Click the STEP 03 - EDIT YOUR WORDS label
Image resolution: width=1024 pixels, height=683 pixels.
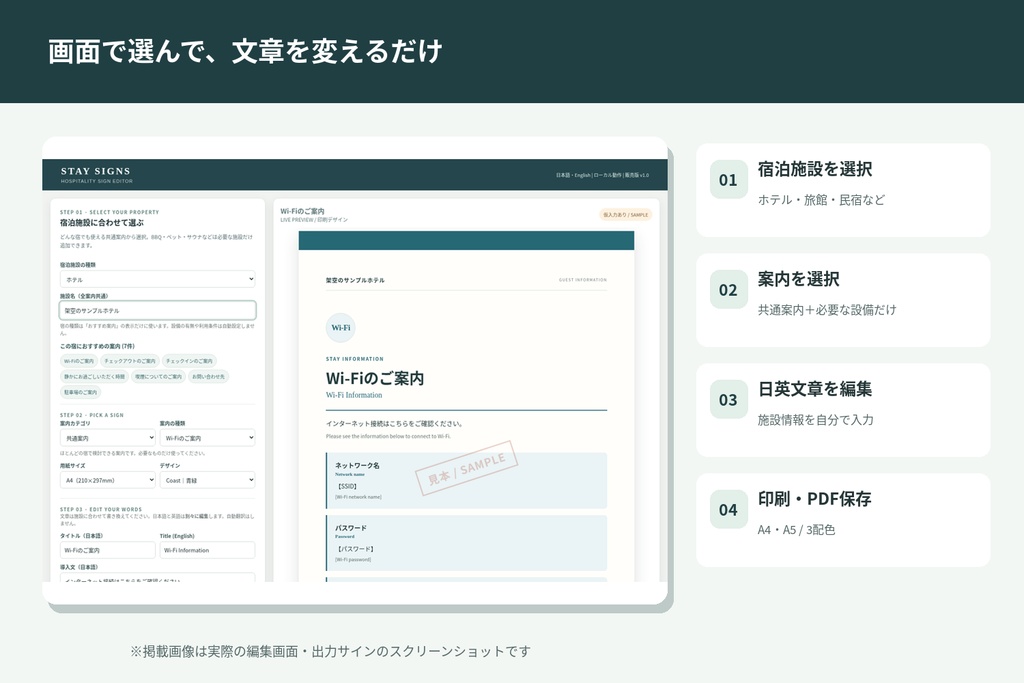101,509
